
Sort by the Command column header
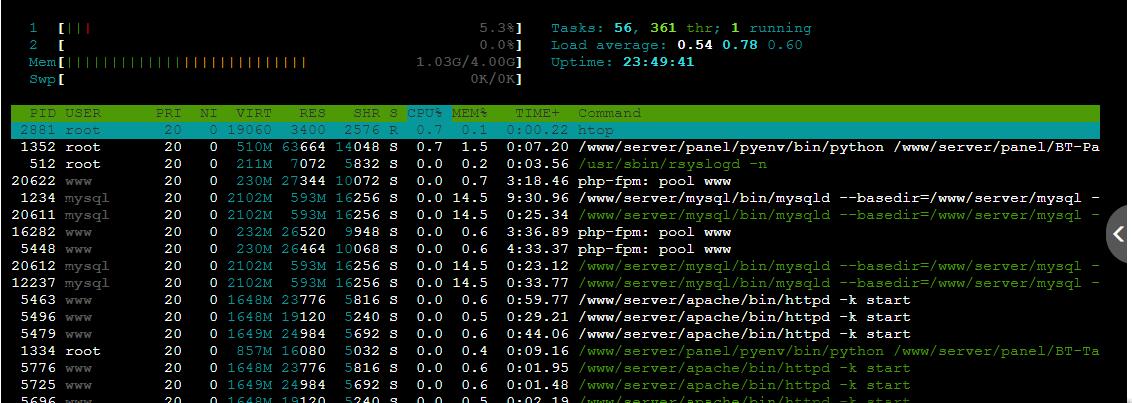tap(609, 113)
